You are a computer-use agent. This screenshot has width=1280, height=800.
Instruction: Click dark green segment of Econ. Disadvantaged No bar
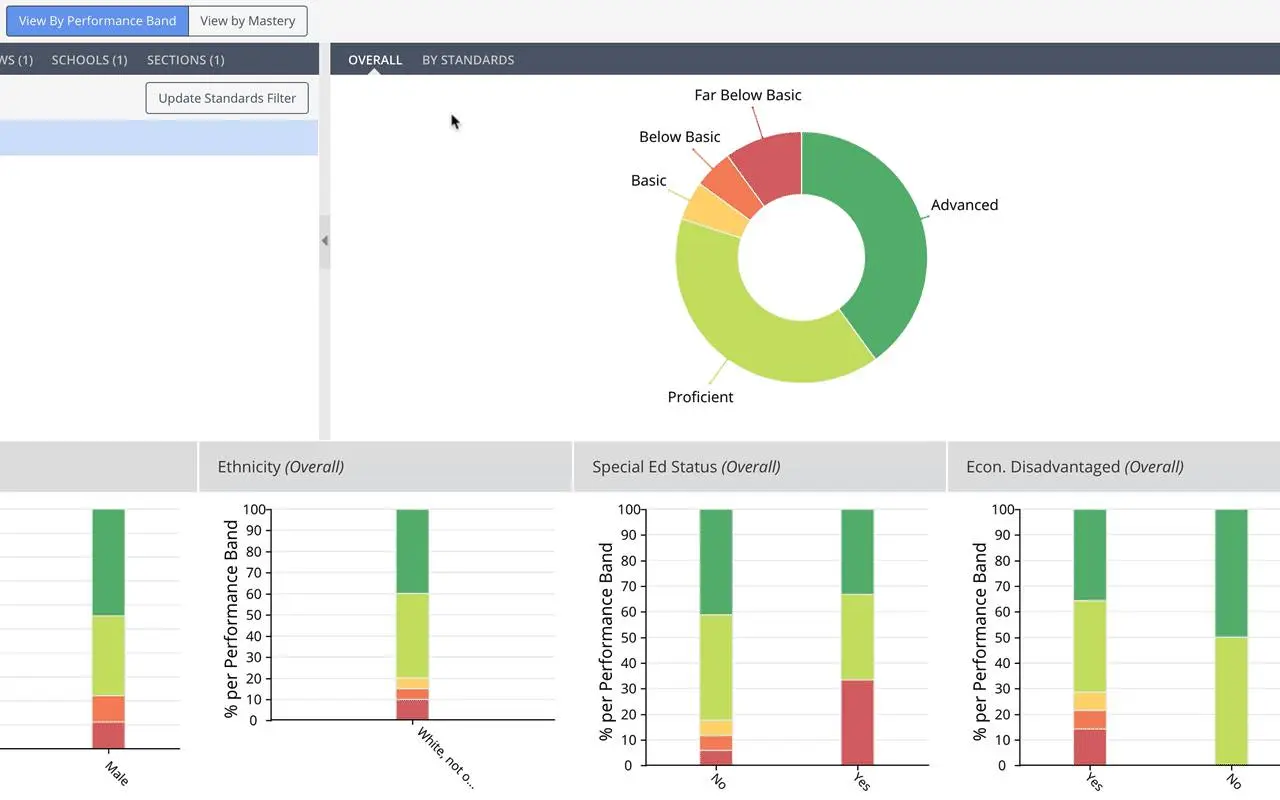[x=1231, y=572]
